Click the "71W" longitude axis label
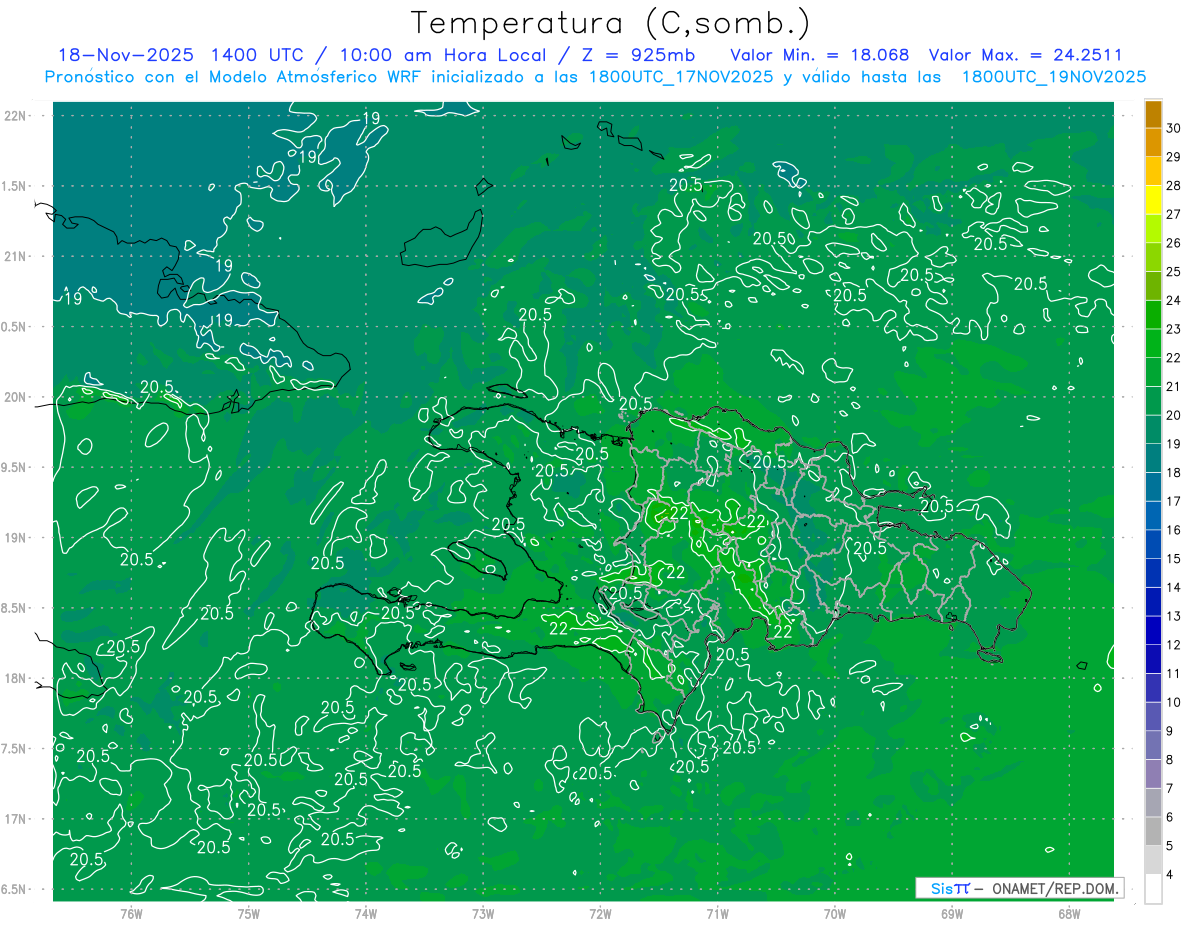Viewport: 1200px width, 927px height. pos(717,913)
